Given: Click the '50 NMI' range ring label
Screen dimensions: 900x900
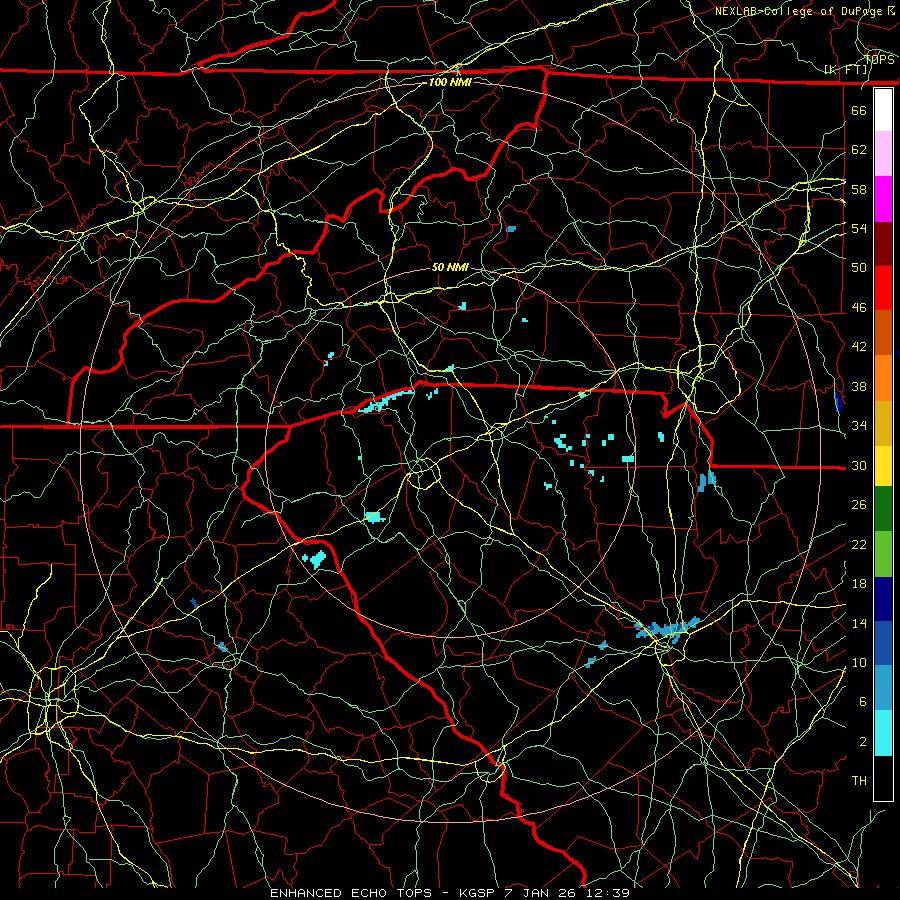Looking at the screenshot, I should [450, 267].
